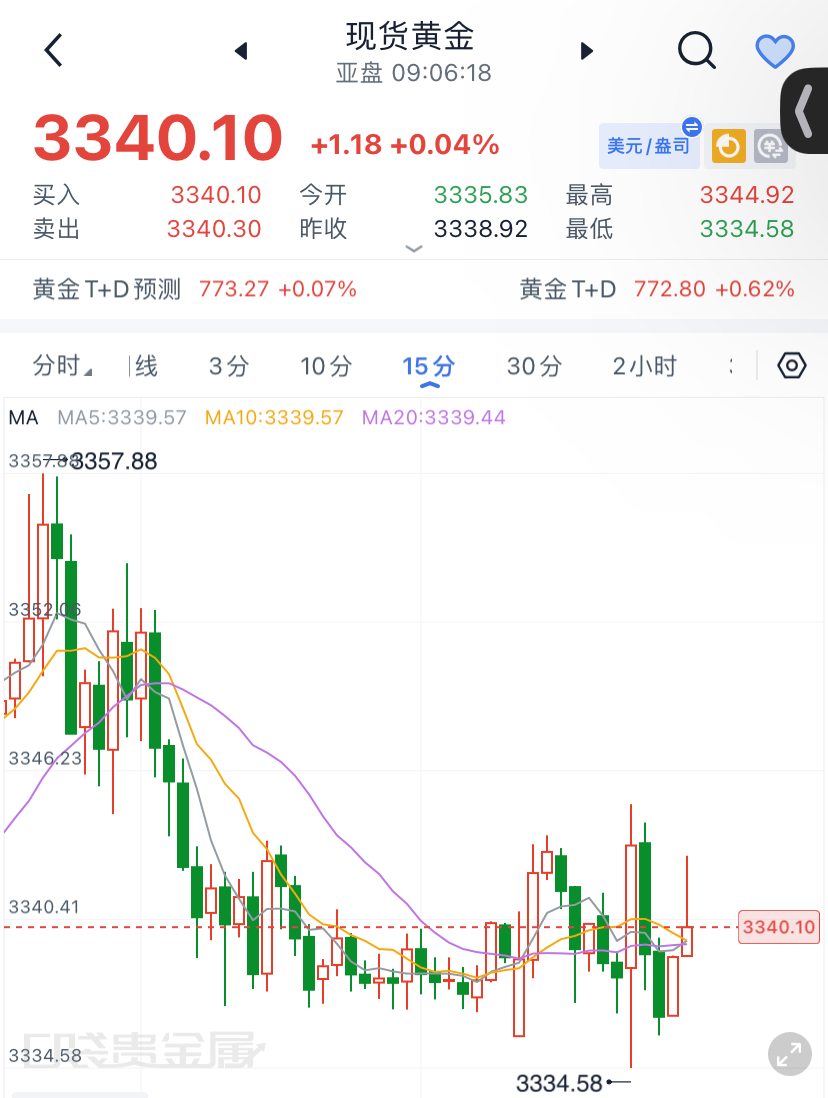Switch the 美元/盎司 price unit
Image resolution: width=828 pixels, height=1098 pixels.
(649, 146)
